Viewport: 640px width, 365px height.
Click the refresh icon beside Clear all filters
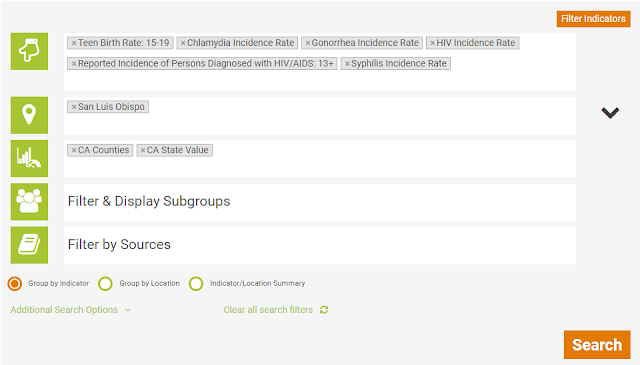pyautogui.click(x=324, y=310)
